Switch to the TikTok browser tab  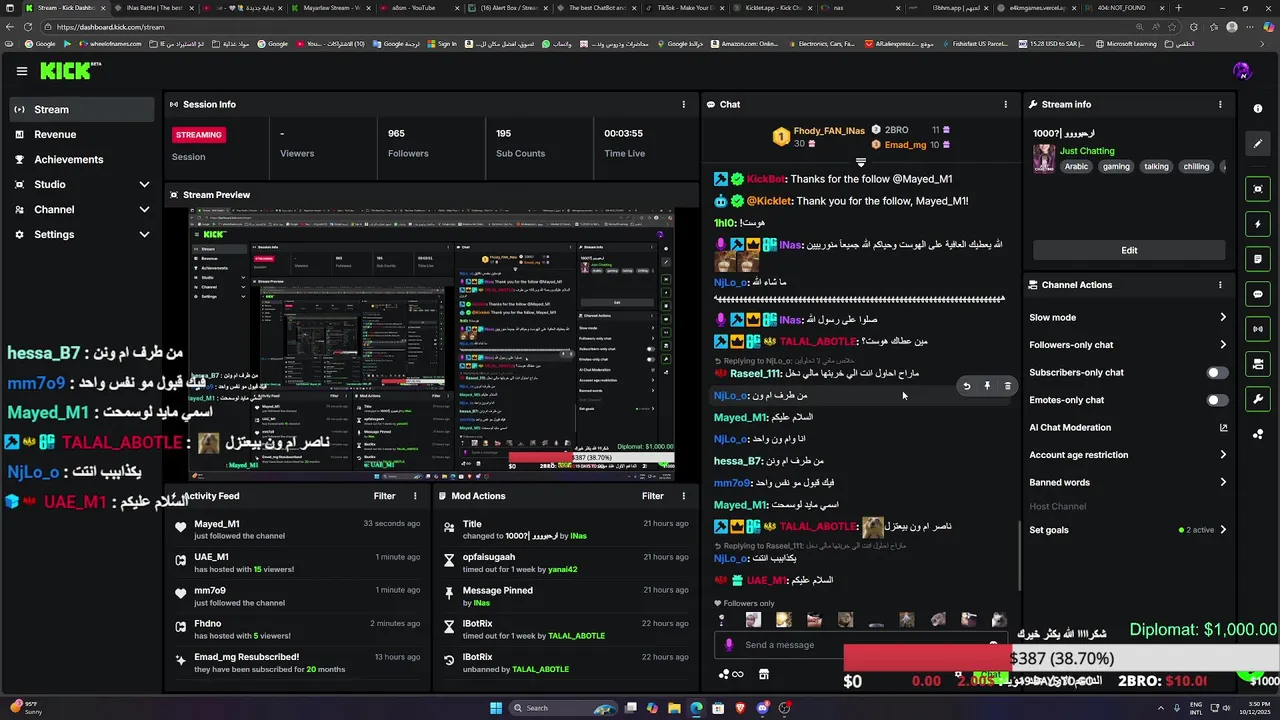click(x=685, y=8)
